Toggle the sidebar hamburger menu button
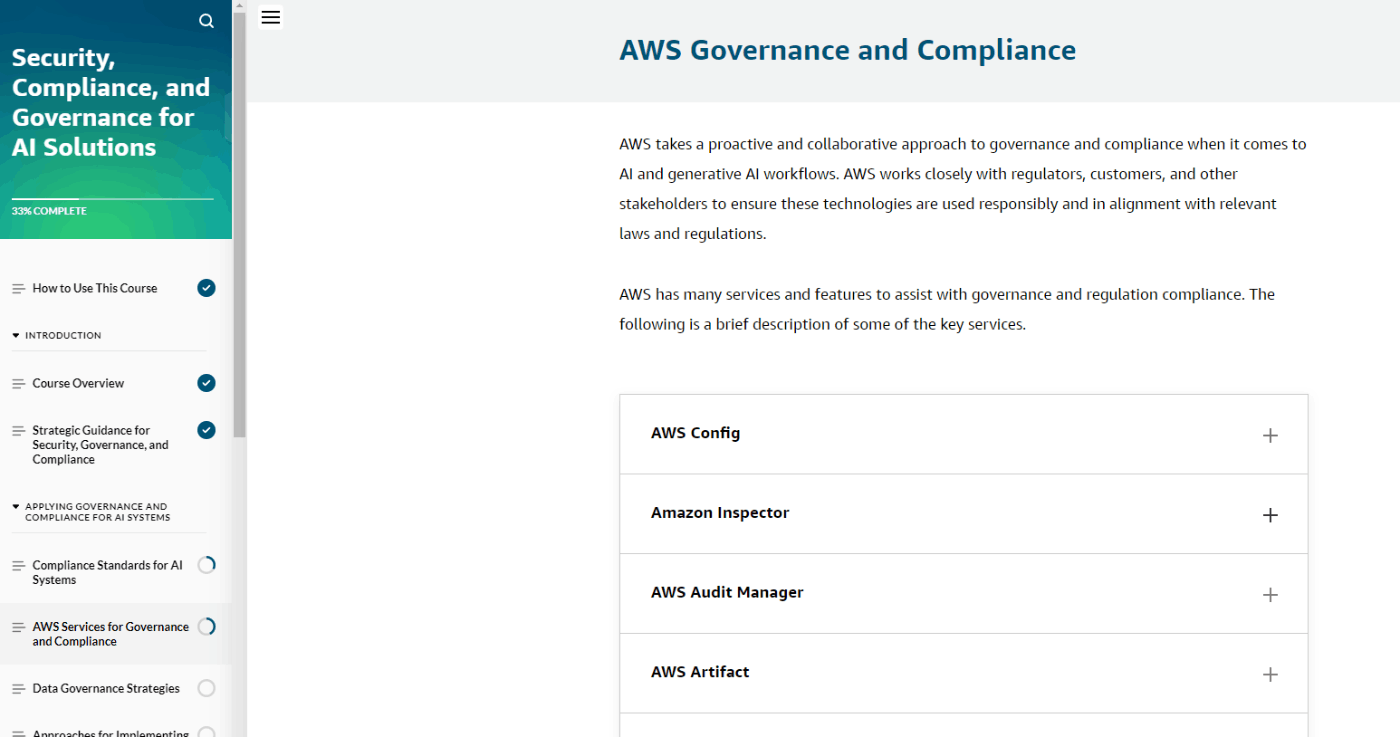The image size is (1400, 737). click(x=270, y=17)
